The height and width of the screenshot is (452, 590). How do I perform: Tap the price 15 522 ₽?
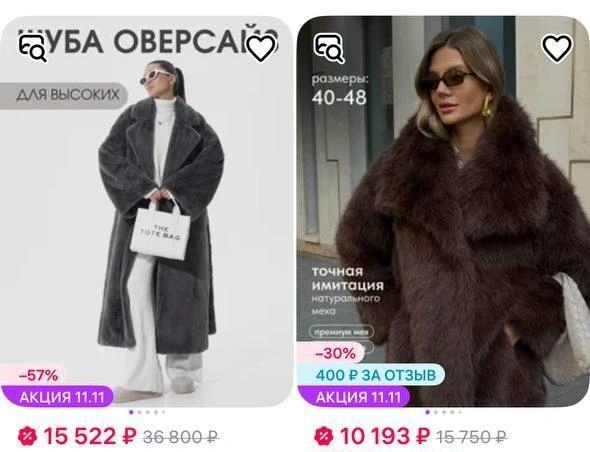[90, 437]
